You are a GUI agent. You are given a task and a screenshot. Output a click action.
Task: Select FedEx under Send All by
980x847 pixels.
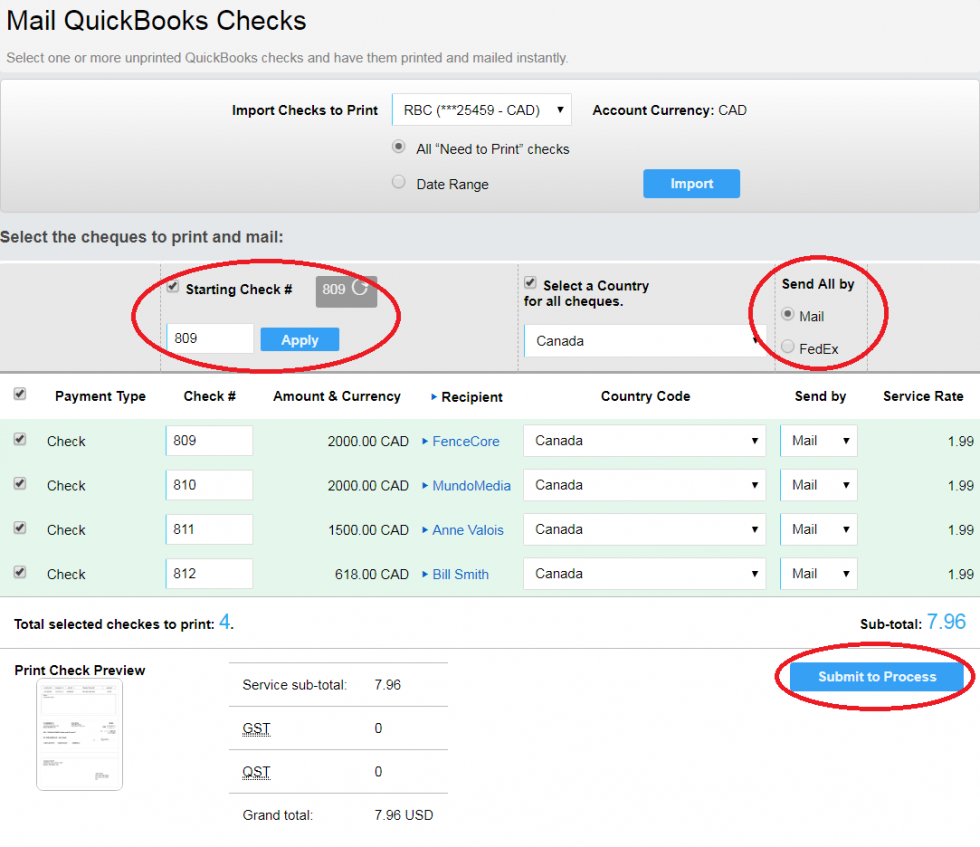[789, 348]
